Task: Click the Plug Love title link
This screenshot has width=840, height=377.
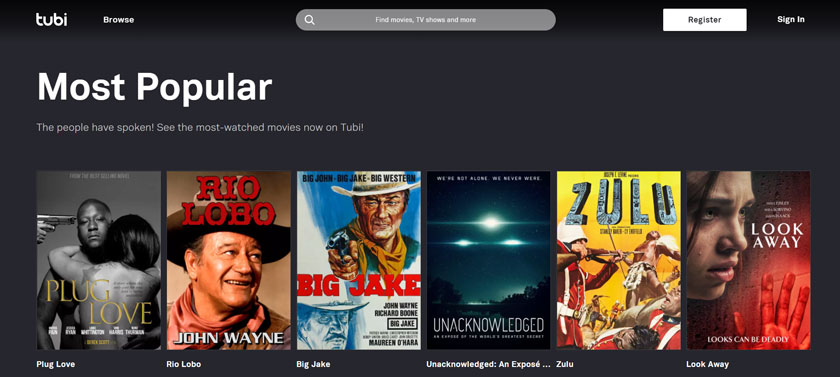Action: (56, 364)
